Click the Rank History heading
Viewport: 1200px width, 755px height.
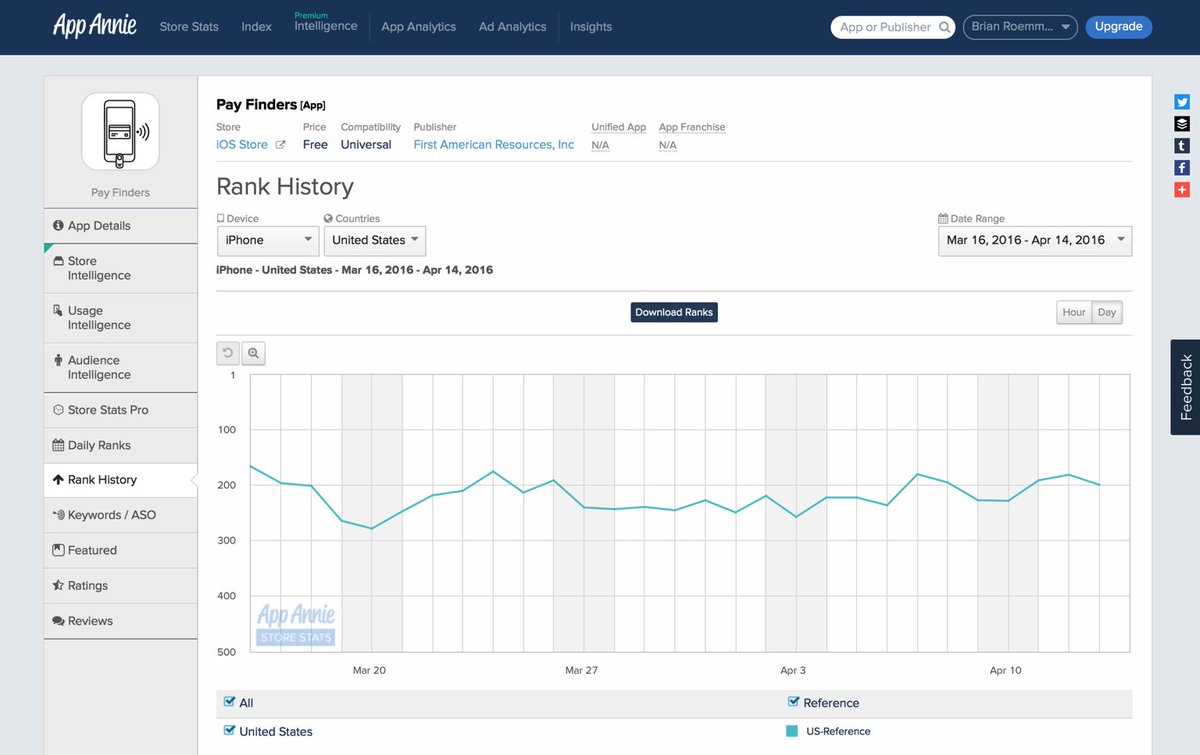(285, 187)
